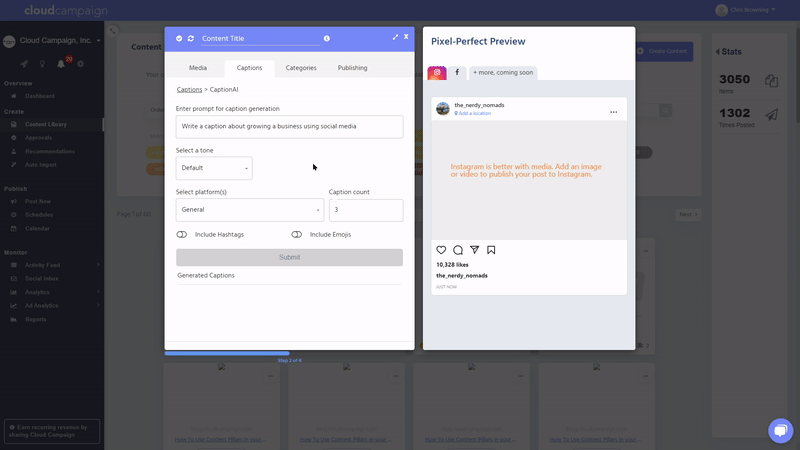Click the comment bubble icon in preview

(x=458, y=249)
